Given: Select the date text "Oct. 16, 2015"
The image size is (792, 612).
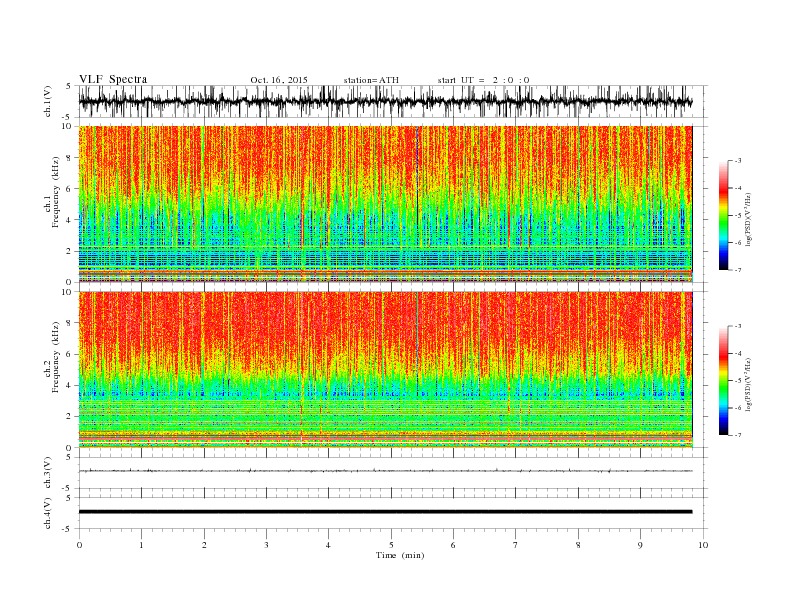Looking at the screenshot, I should tap(279, 80).
